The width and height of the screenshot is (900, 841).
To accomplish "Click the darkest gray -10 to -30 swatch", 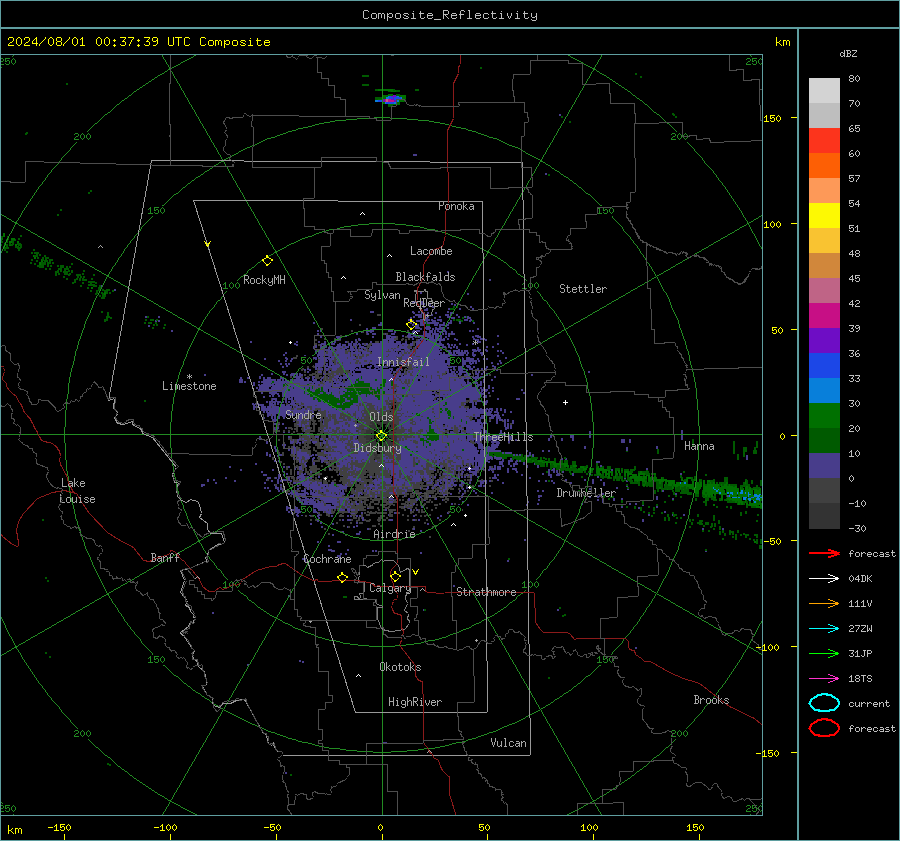I will coord(824,516).
